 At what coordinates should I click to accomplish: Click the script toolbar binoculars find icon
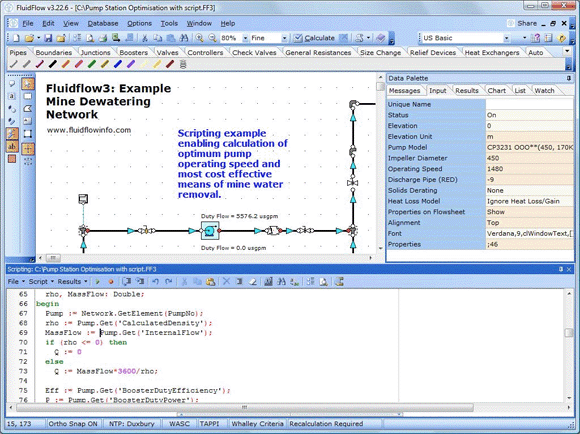(x=281, y=282)
